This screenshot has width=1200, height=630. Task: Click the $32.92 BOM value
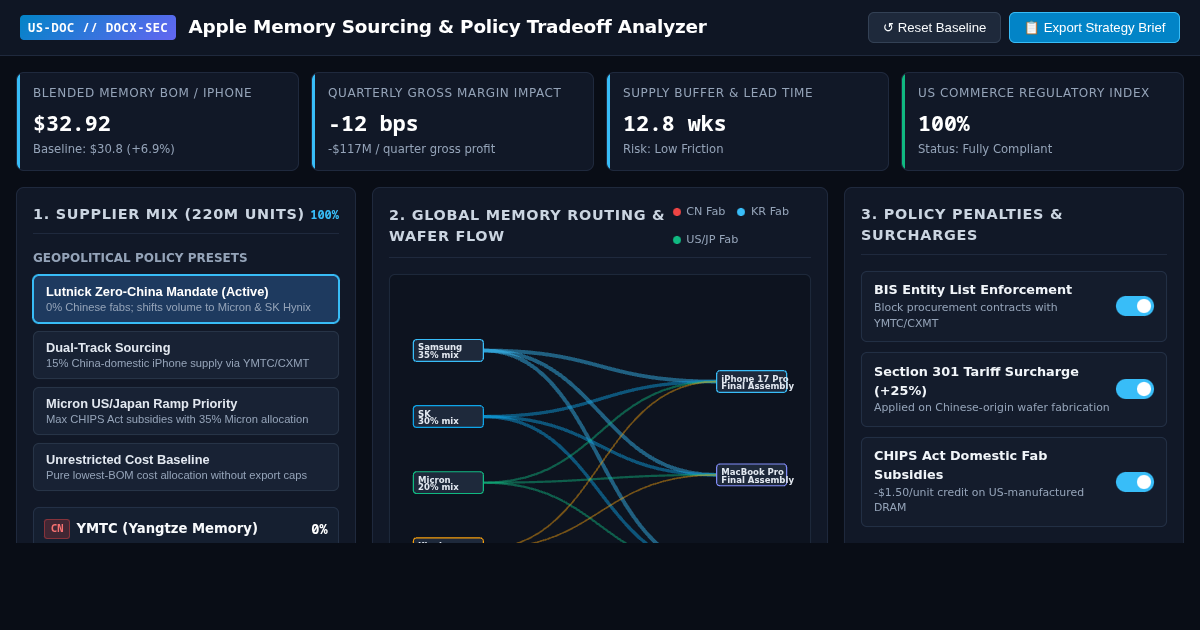pyautogui.click(x=72, y=124)
